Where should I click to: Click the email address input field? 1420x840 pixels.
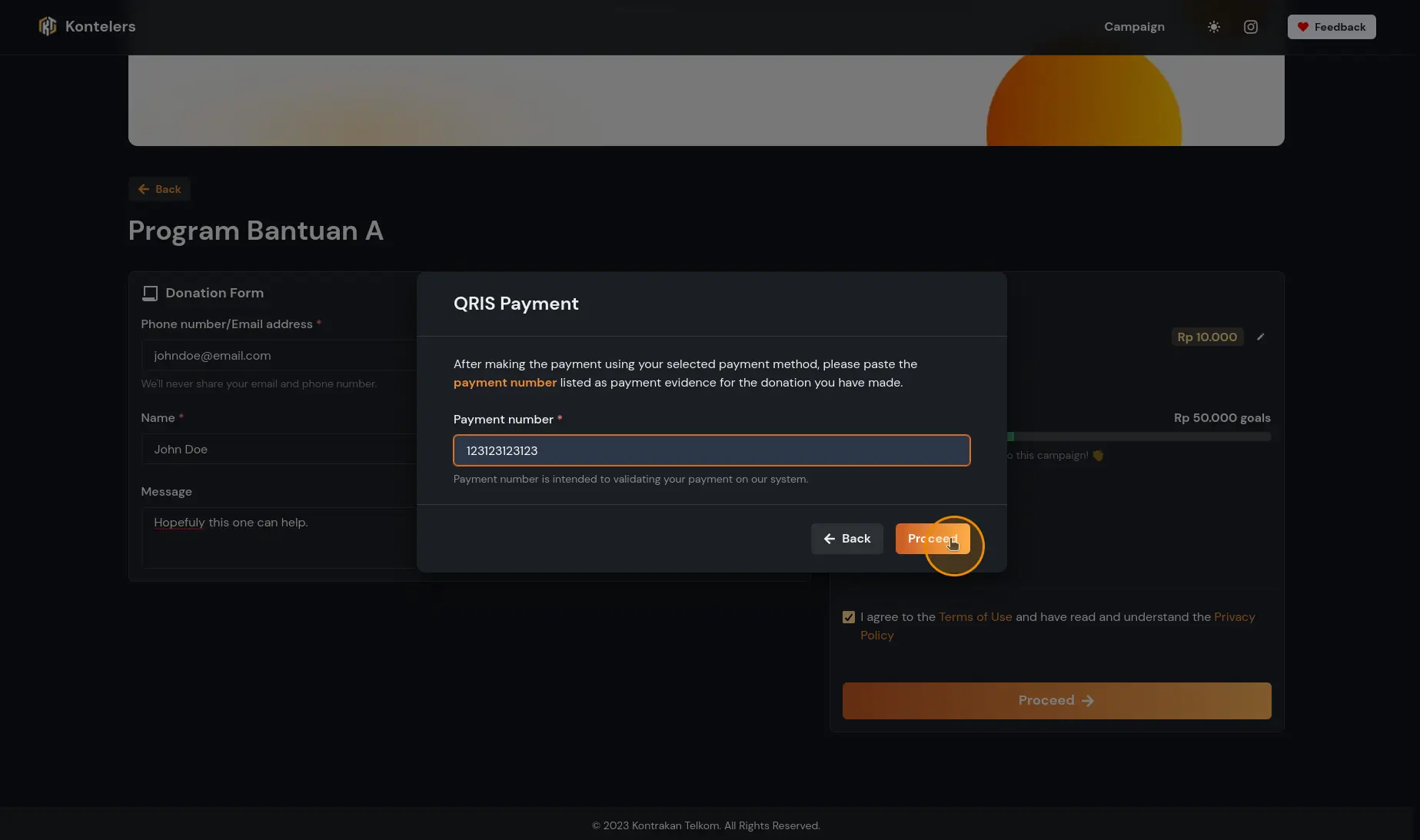[x=278, y=356]
